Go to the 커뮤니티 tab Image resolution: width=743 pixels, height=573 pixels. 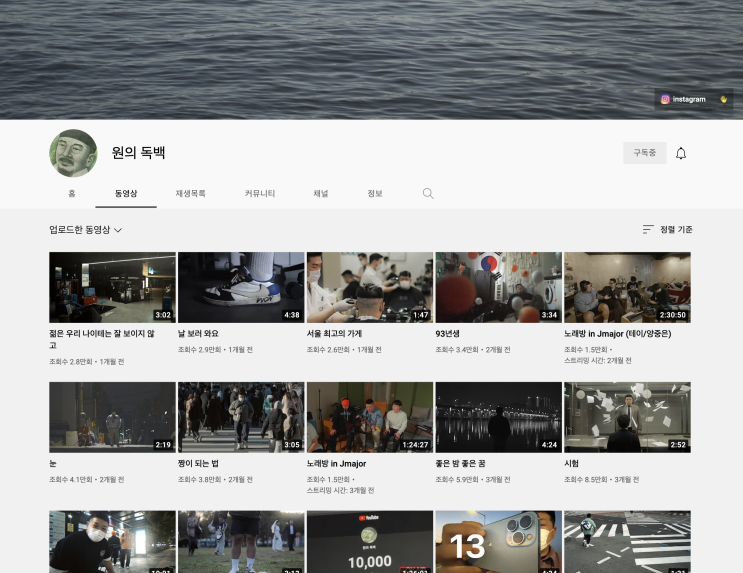[260, 193]
